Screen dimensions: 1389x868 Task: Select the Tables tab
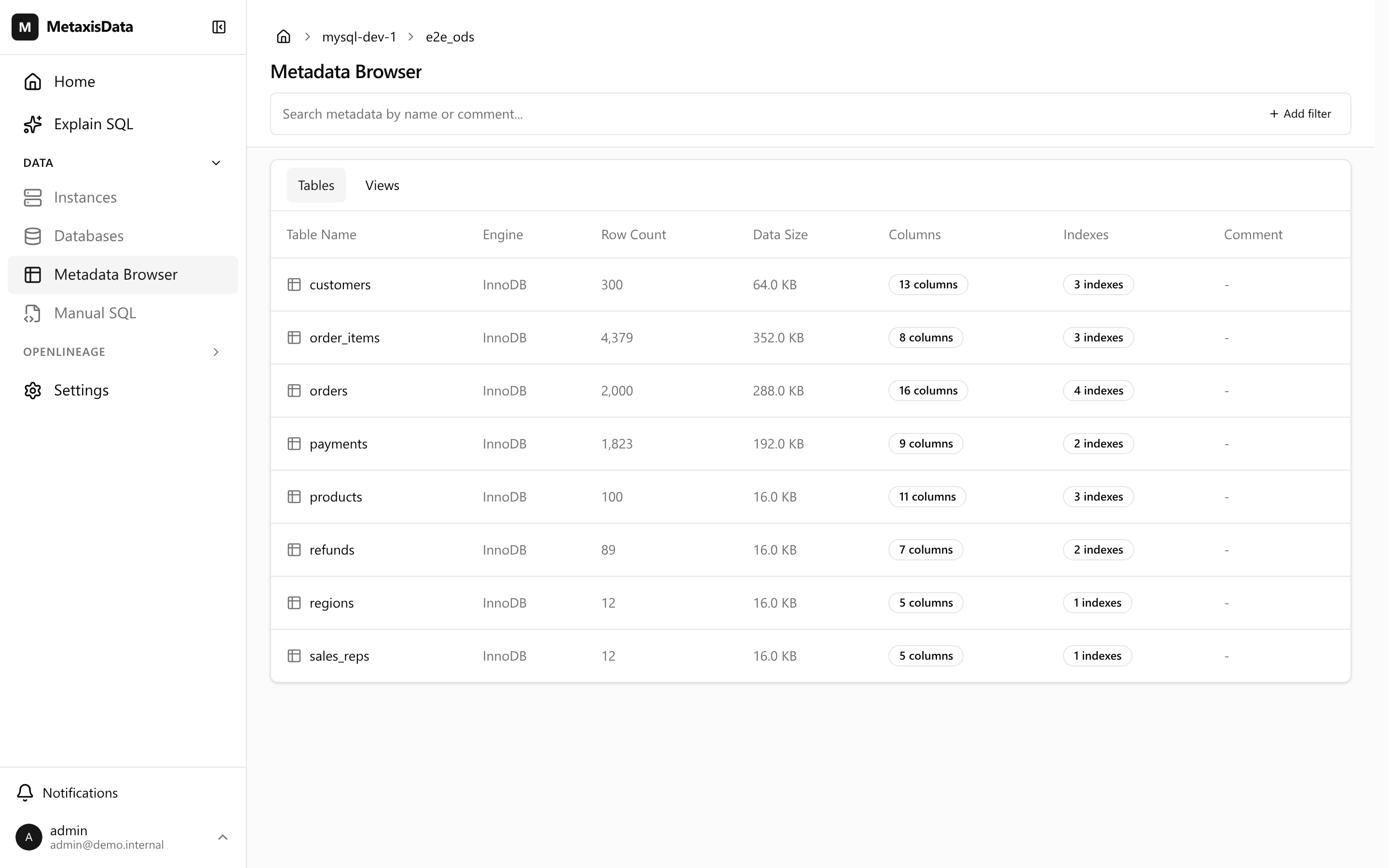click(316, 186)
